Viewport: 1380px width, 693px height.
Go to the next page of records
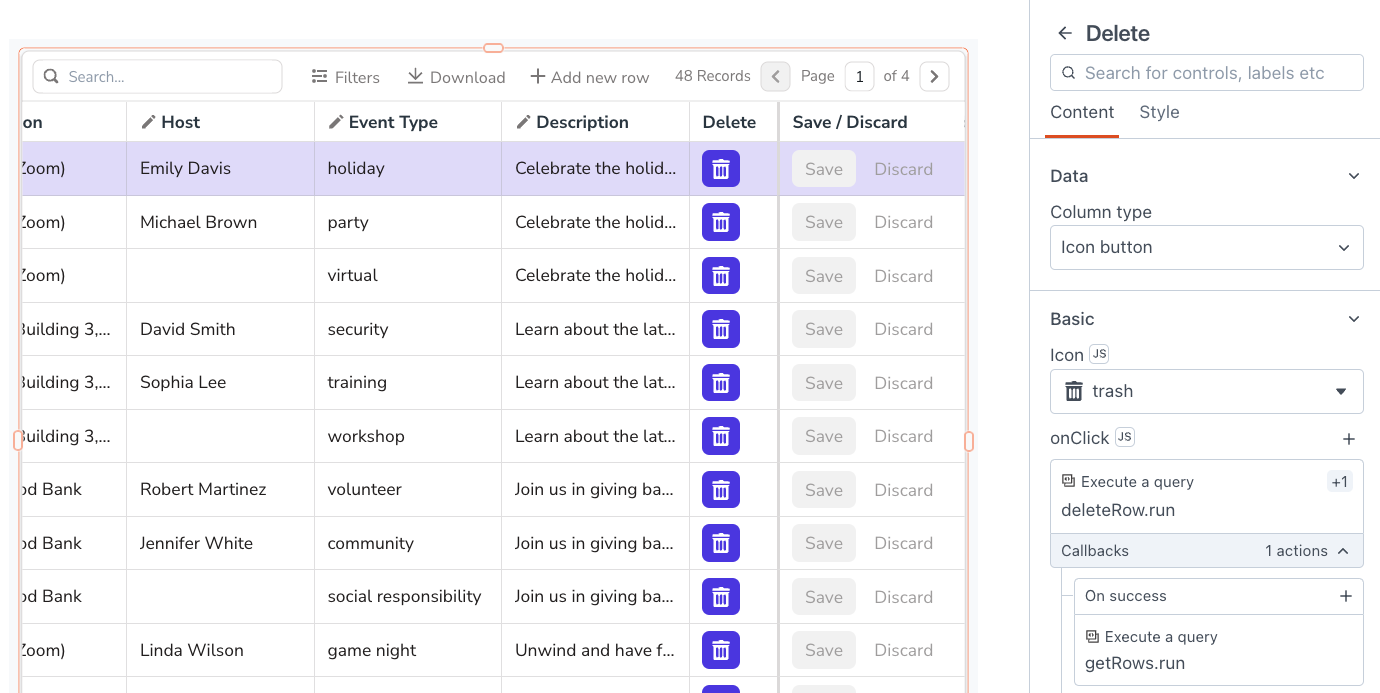(934, 76)
